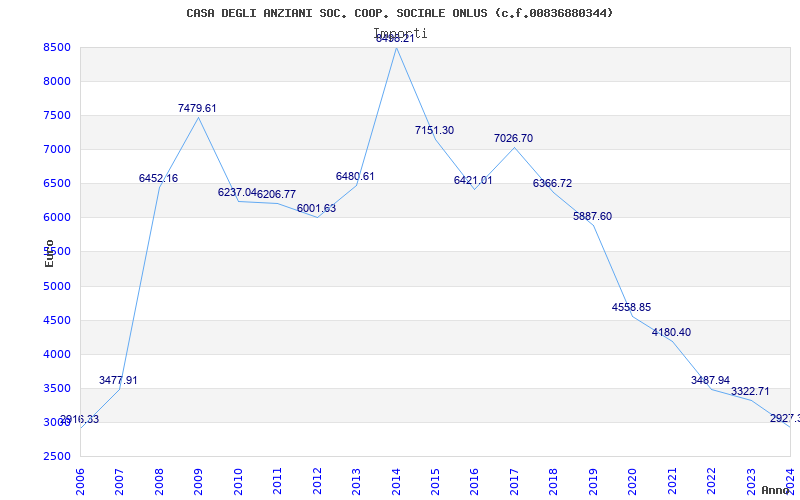Viewport: 800px width, 500px height.
Task: Click the 8500 y-axis tick label
Action: click(57, 47)
